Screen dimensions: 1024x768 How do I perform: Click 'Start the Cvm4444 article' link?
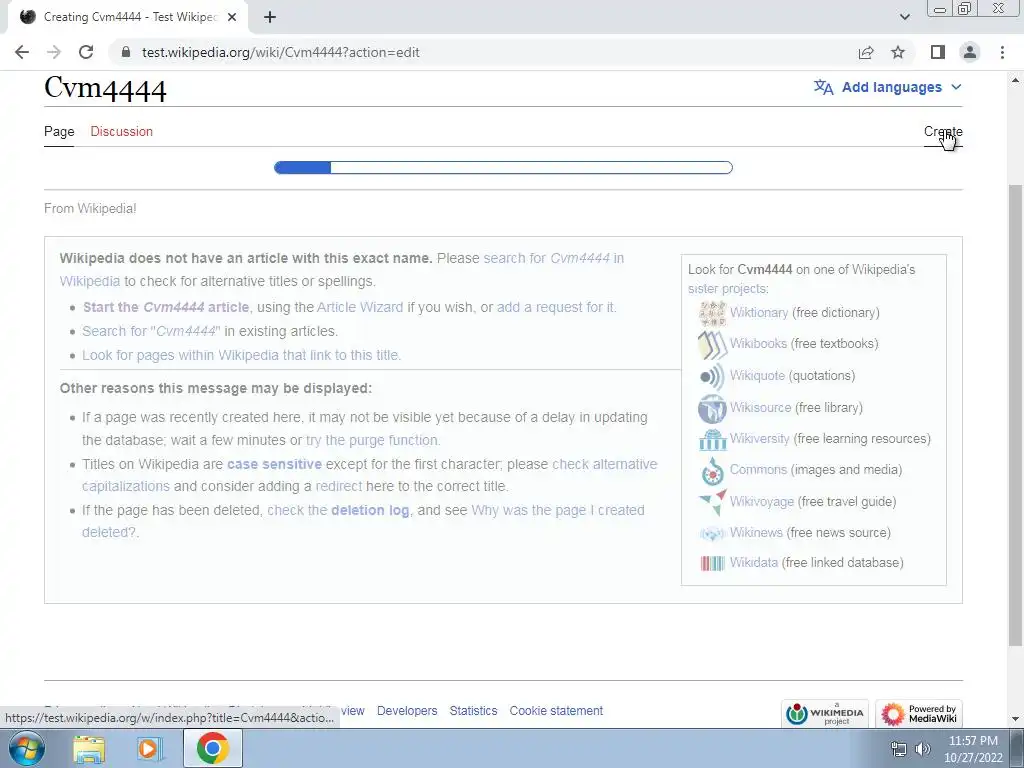click(x=166, y=308)
